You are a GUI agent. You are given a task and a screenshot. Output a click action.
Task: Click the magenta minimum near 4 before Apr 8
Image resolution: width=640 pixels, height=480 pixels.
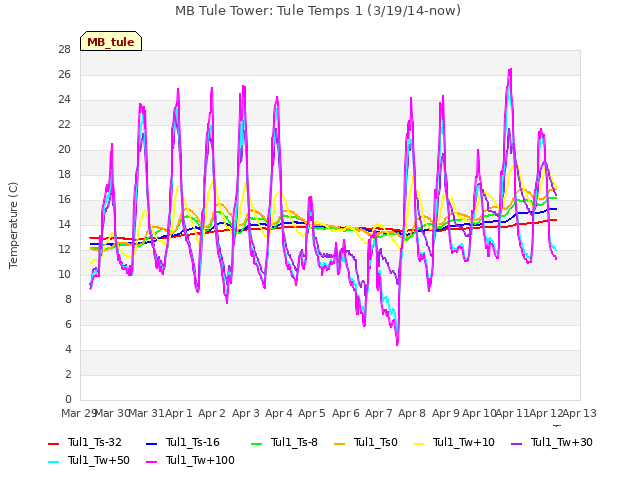pyautogui.click(x=397, y=344)
